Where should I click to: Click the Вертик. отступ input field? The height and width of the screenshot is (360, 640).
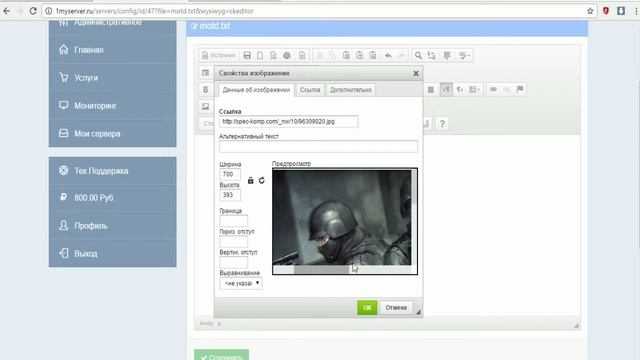pos(233,262)
